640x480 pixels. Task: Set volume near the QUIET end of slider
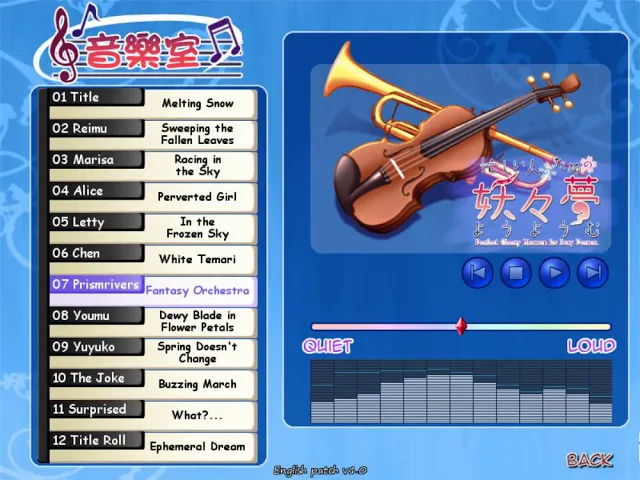tap(318, 327)
